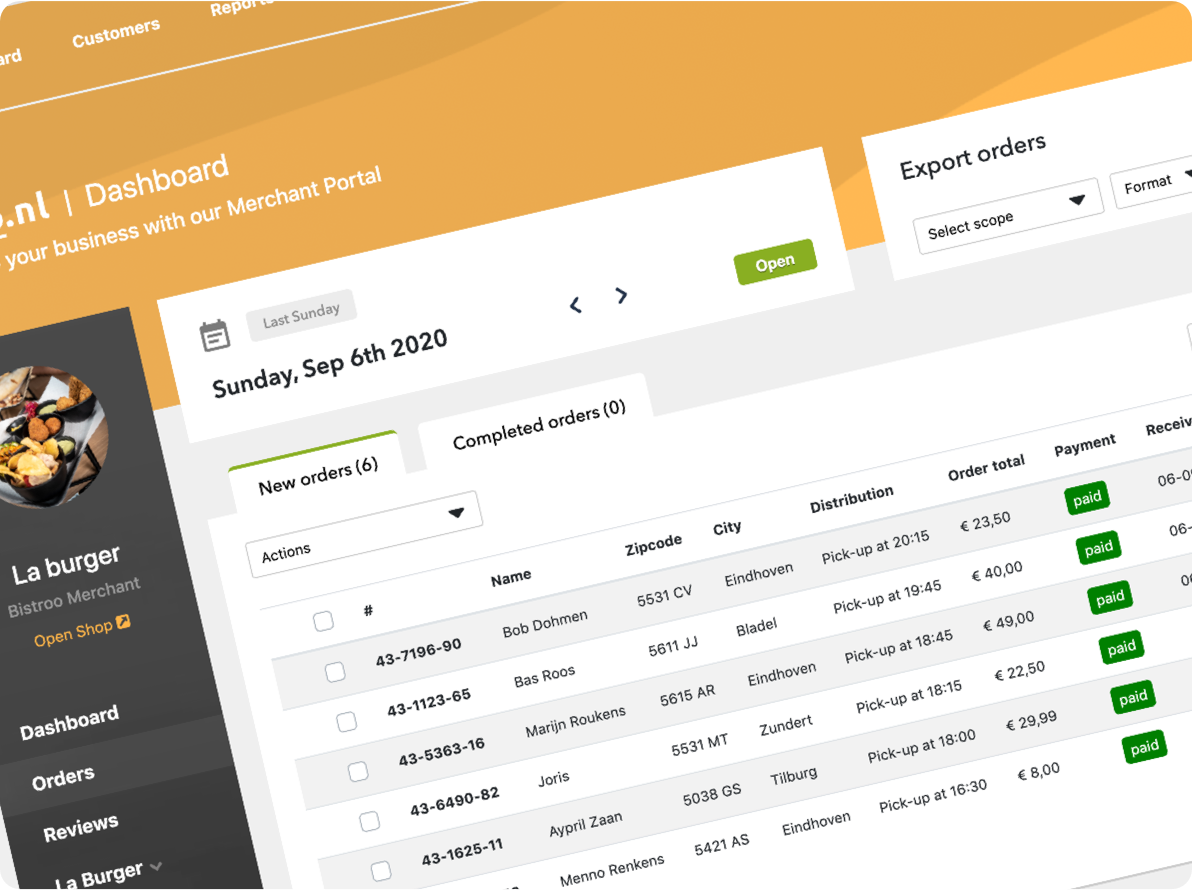Click the city Tilburg
Screen dimensions: 1192x890
(x=794, y=777)
